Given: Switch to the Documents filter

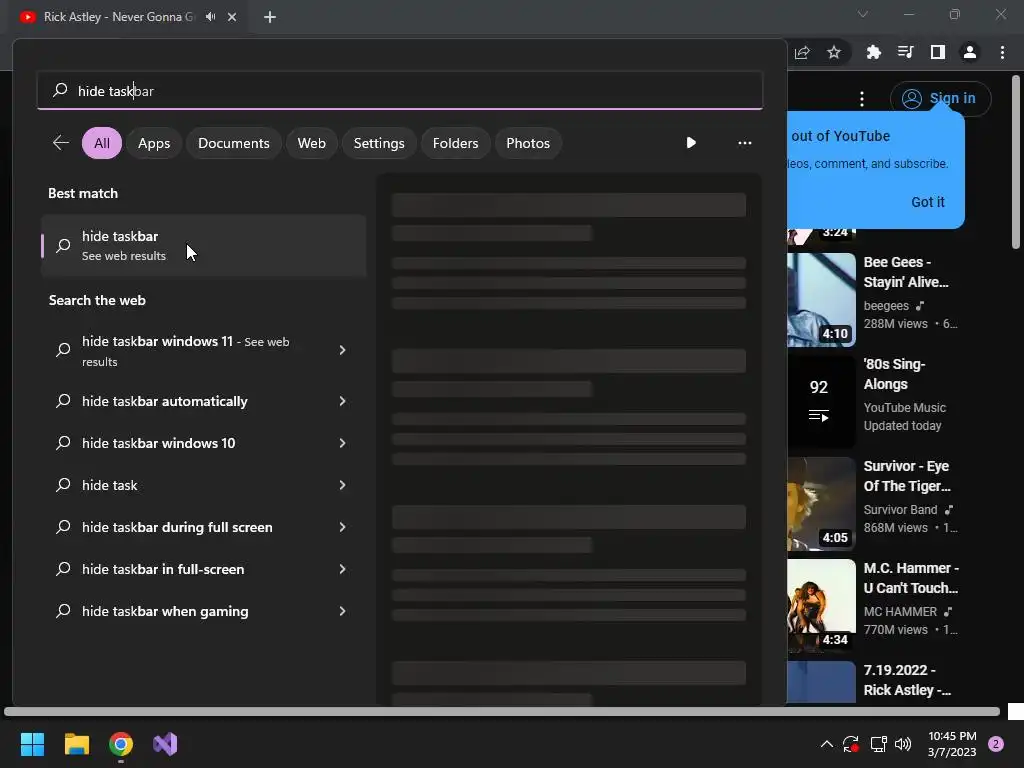Looking at the screenshot, I should (234, 143).
